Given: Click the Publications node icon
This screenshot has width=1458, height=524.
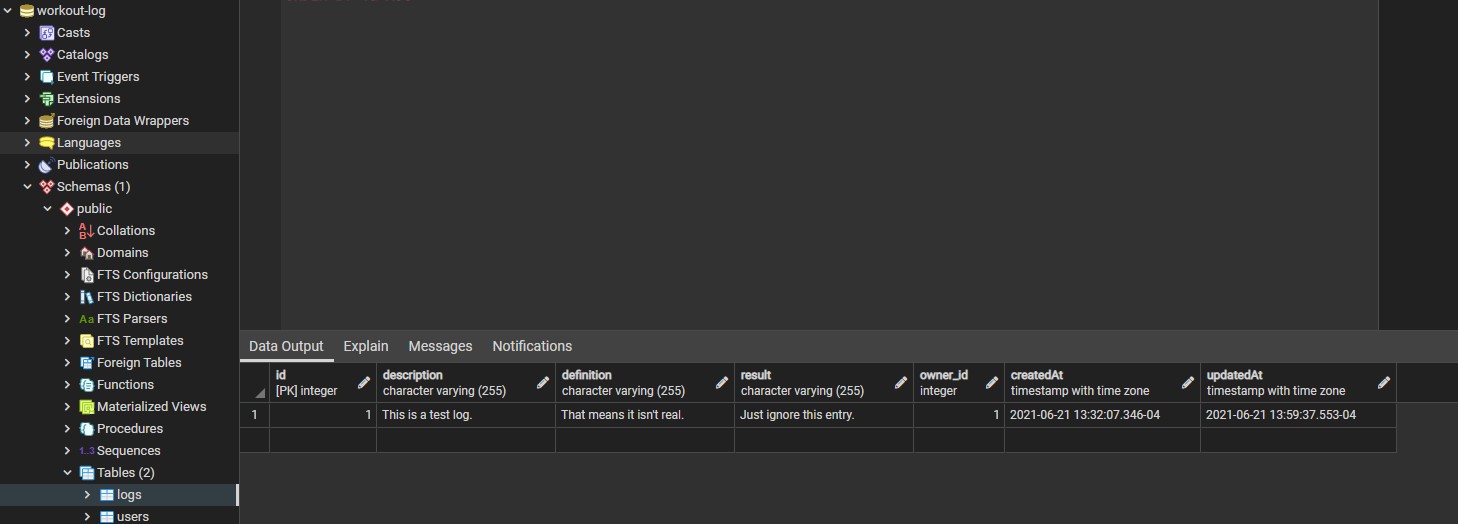Looking at the screenshot, I should pos(46,165).
